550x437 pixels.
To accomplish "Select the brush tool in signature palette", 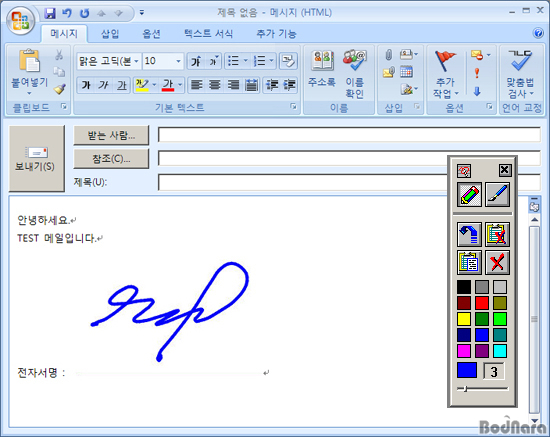I will (x=497, y=194).
